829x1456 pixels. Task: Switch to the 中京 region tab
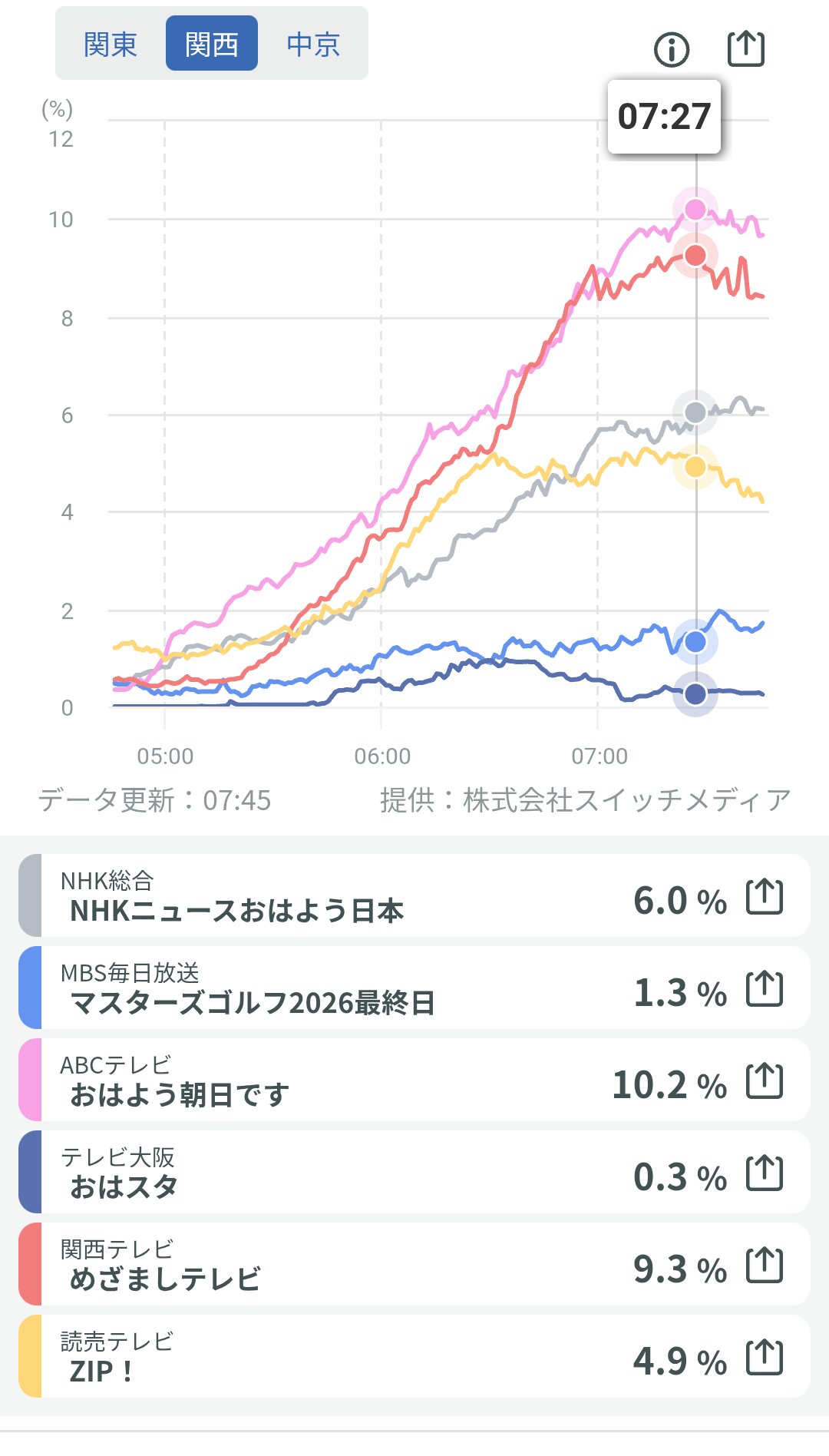tap(313, 44)
